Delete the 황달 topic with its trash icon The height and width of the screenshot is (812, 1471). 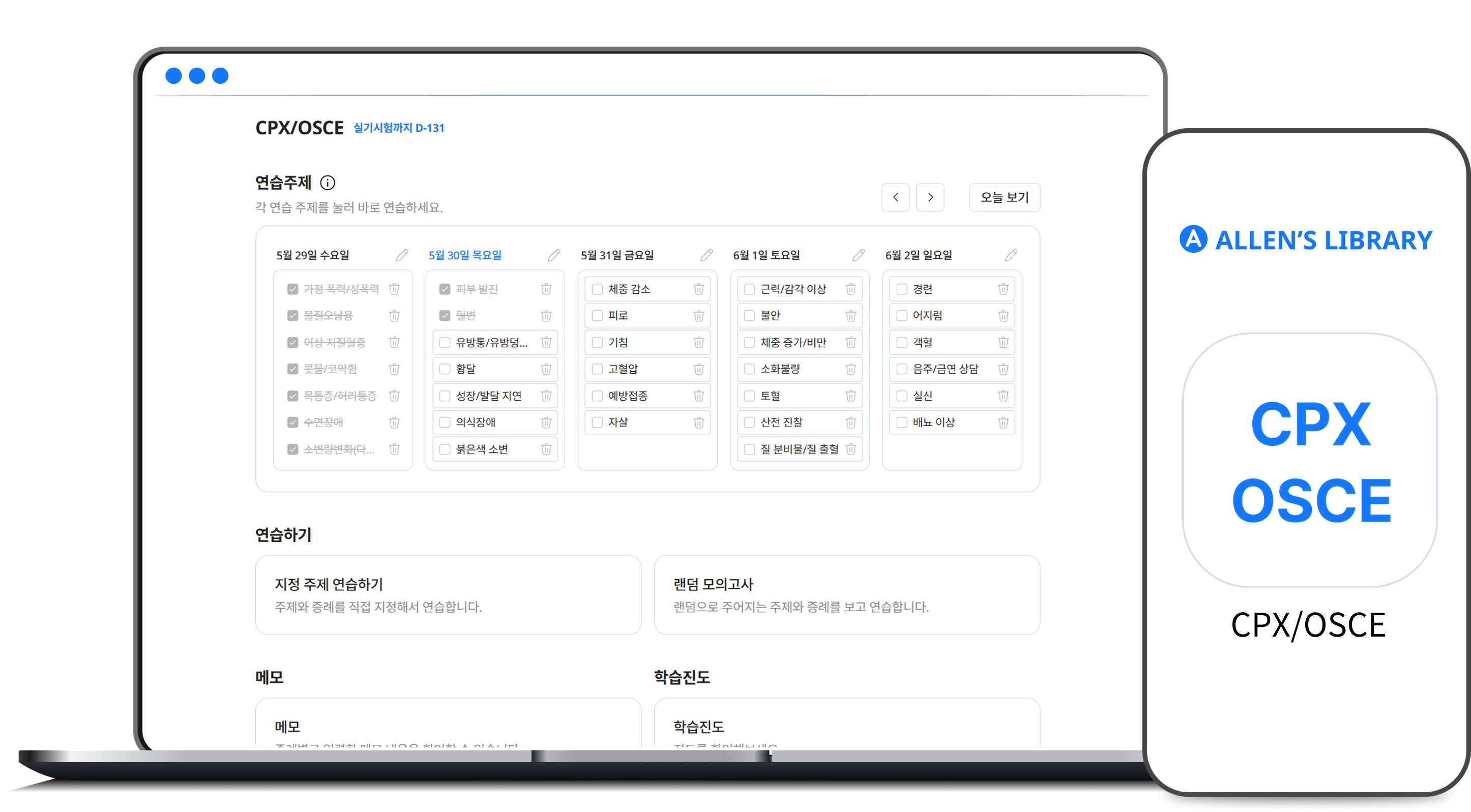[x=546, y=369]
